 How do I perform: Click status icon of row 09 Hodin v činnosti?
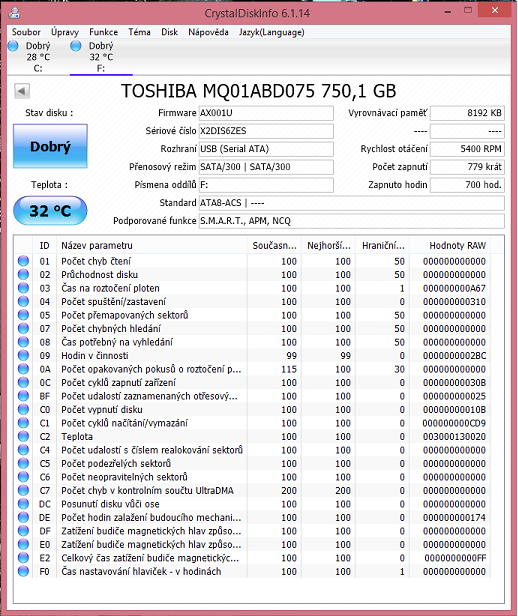(x=24, y=355)
